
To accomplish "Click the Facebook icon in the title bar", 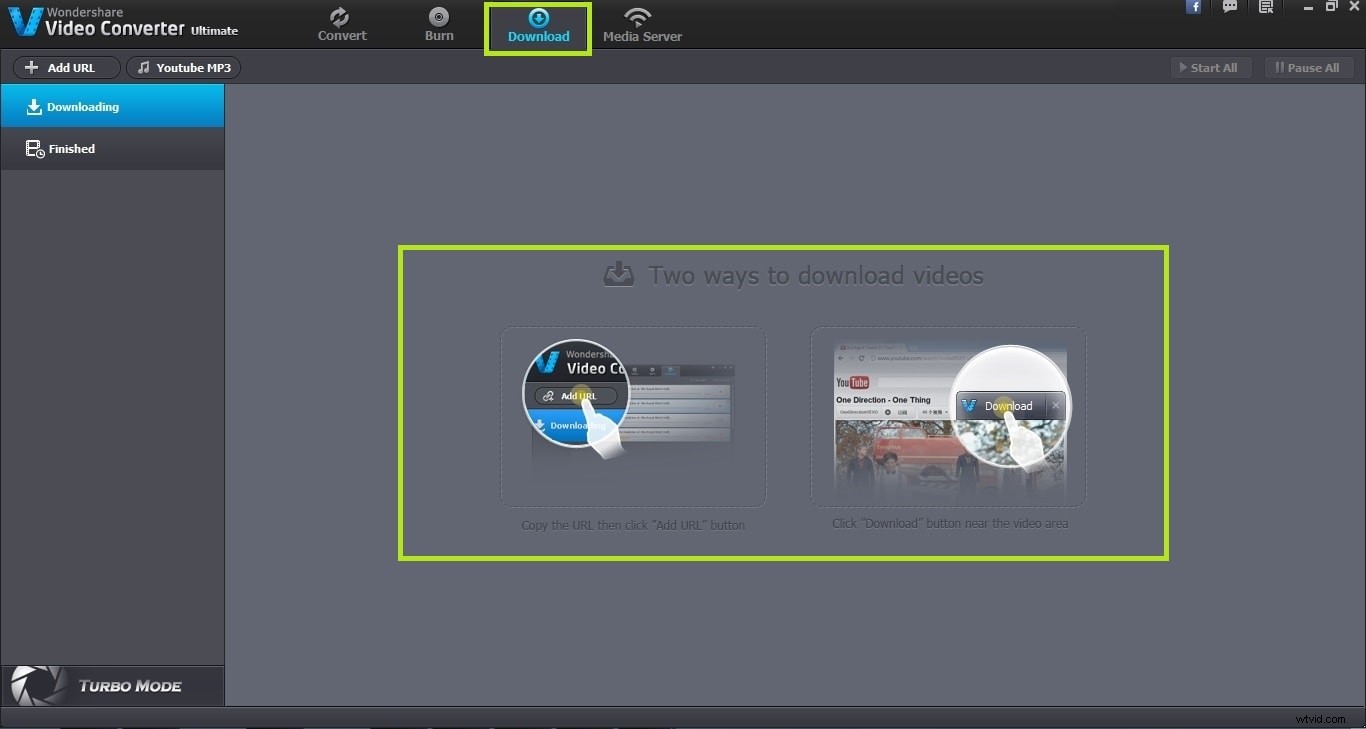I will [1194, 7].
